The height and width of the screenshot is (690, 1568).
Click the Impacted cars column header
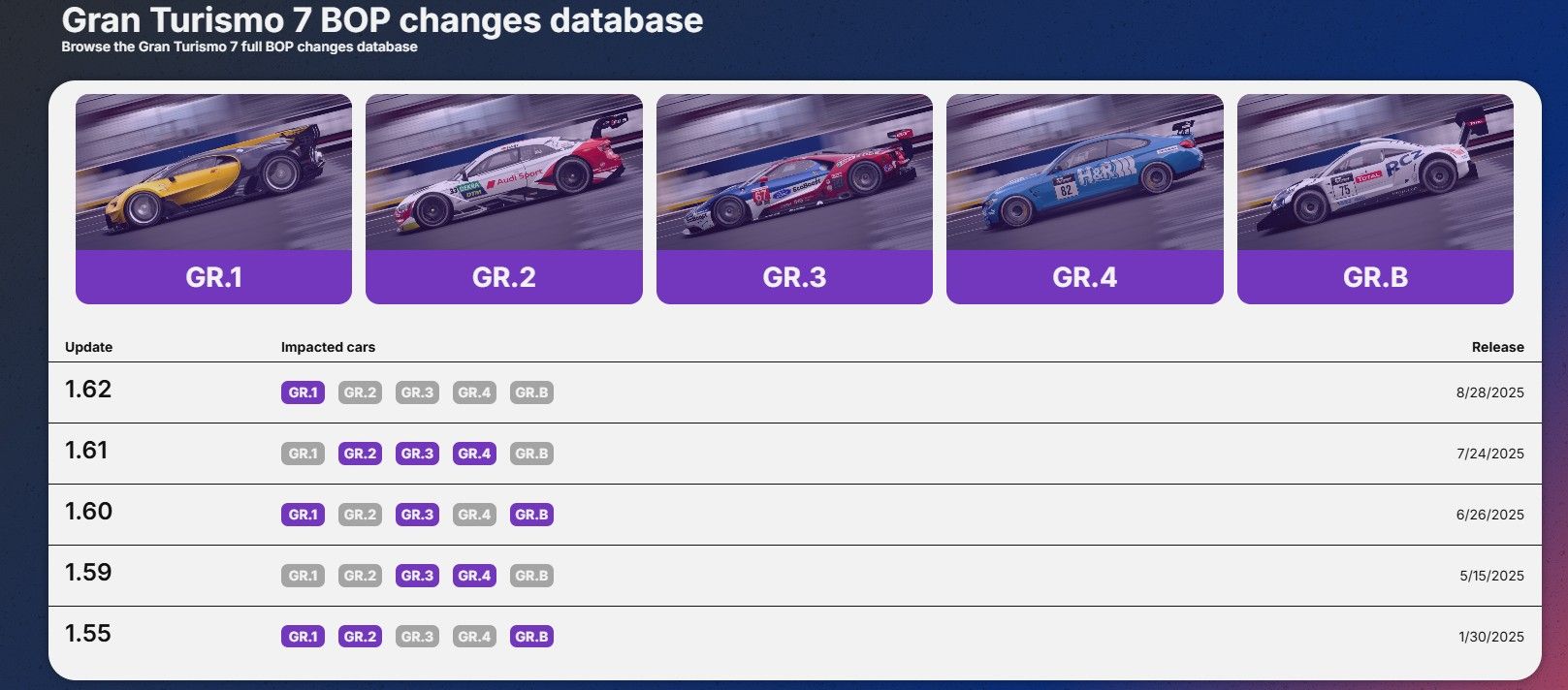coord(328,347)
